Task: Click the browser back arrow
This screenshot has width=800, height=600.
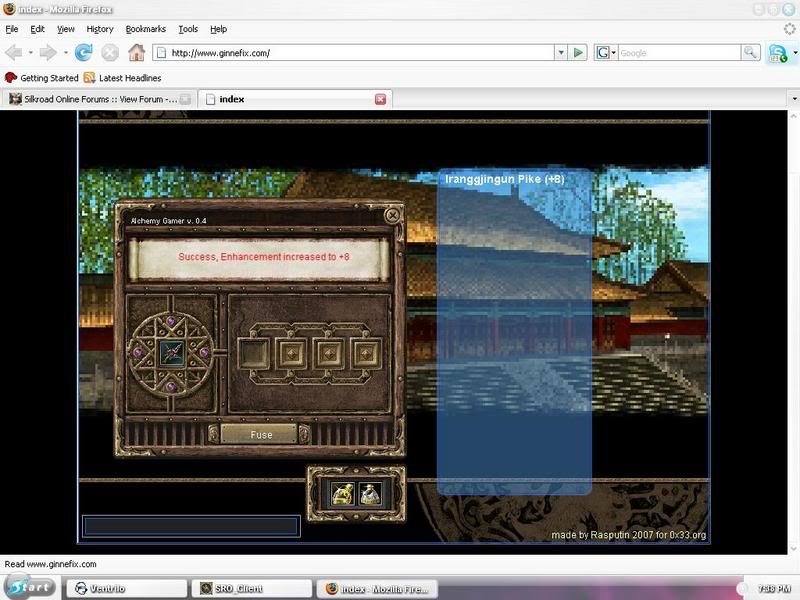Action: pos(14,52)
